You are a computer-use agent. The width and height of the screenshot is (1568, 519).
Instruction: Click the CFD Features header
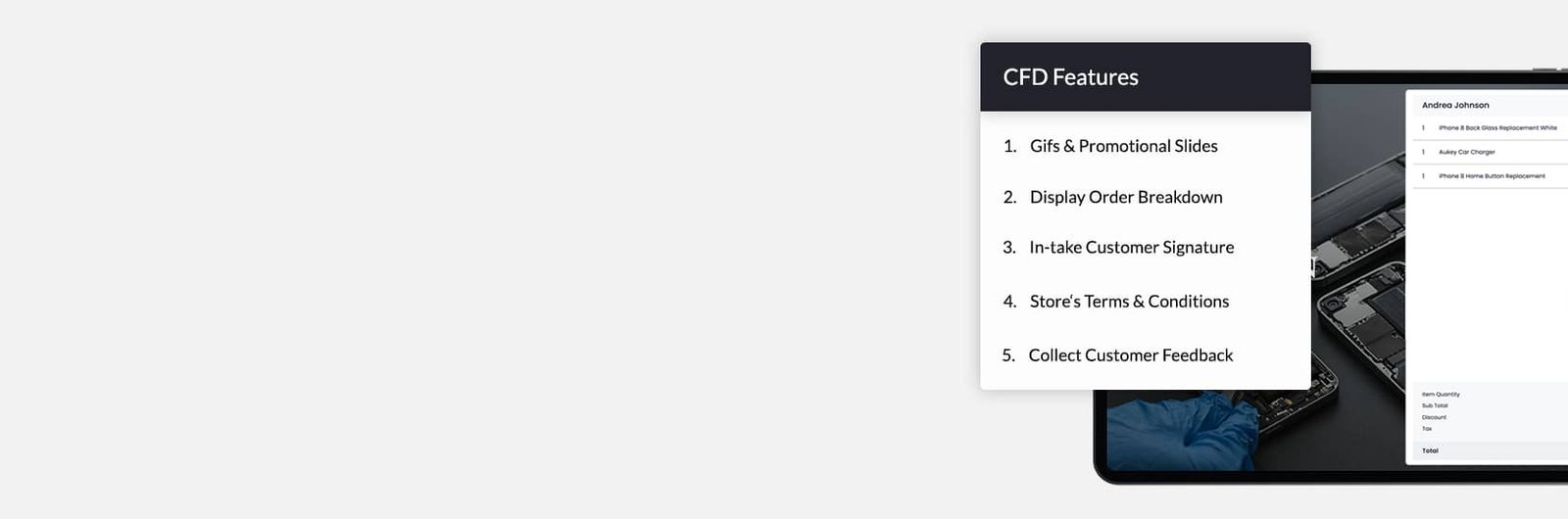(1145, 76)
